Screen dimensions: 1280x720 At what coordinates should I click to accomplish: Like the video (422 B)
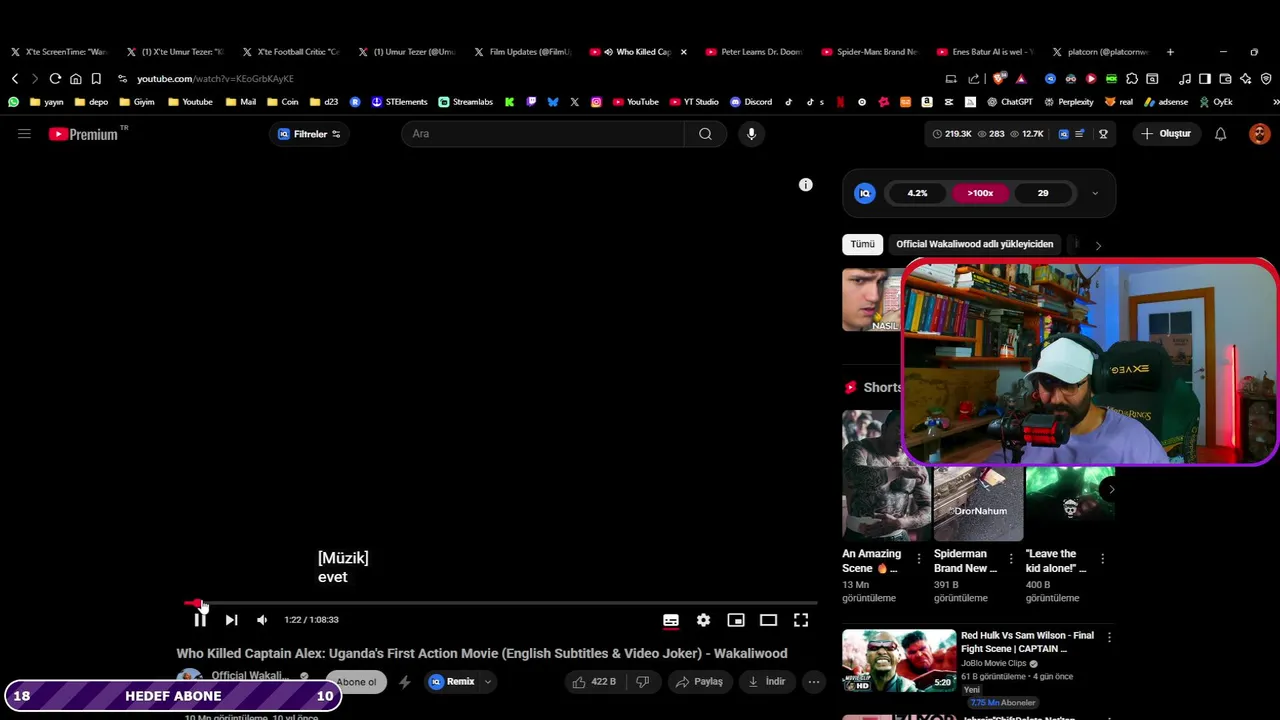593,682
